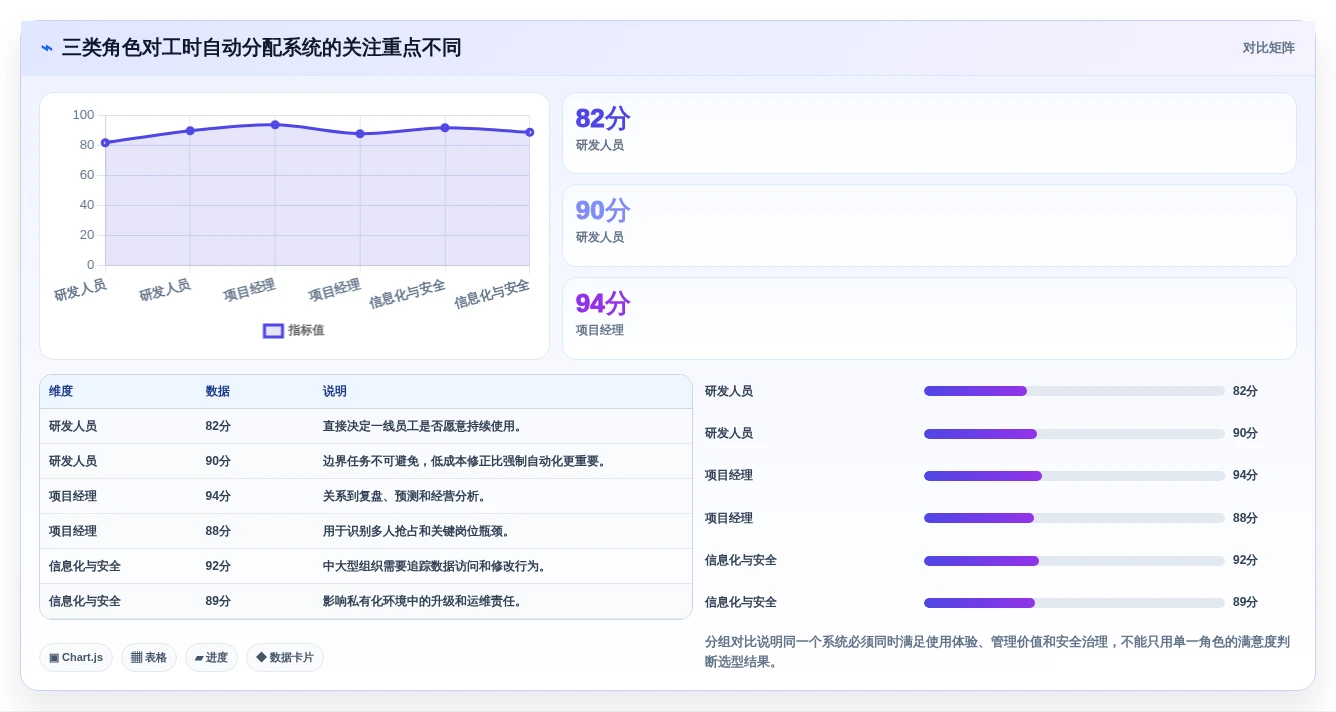Click the table cell 92分
1336x712 pixels.
tap(218, 566)
